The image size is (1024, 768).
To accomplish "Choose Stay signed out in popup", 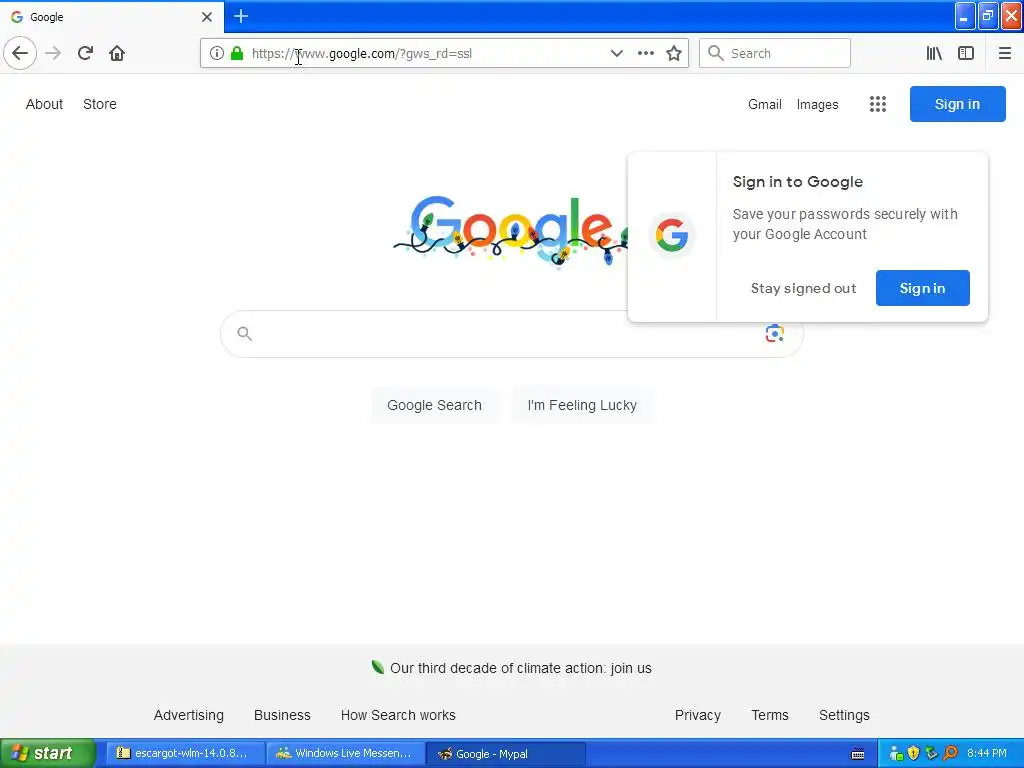I will [803, 288].
